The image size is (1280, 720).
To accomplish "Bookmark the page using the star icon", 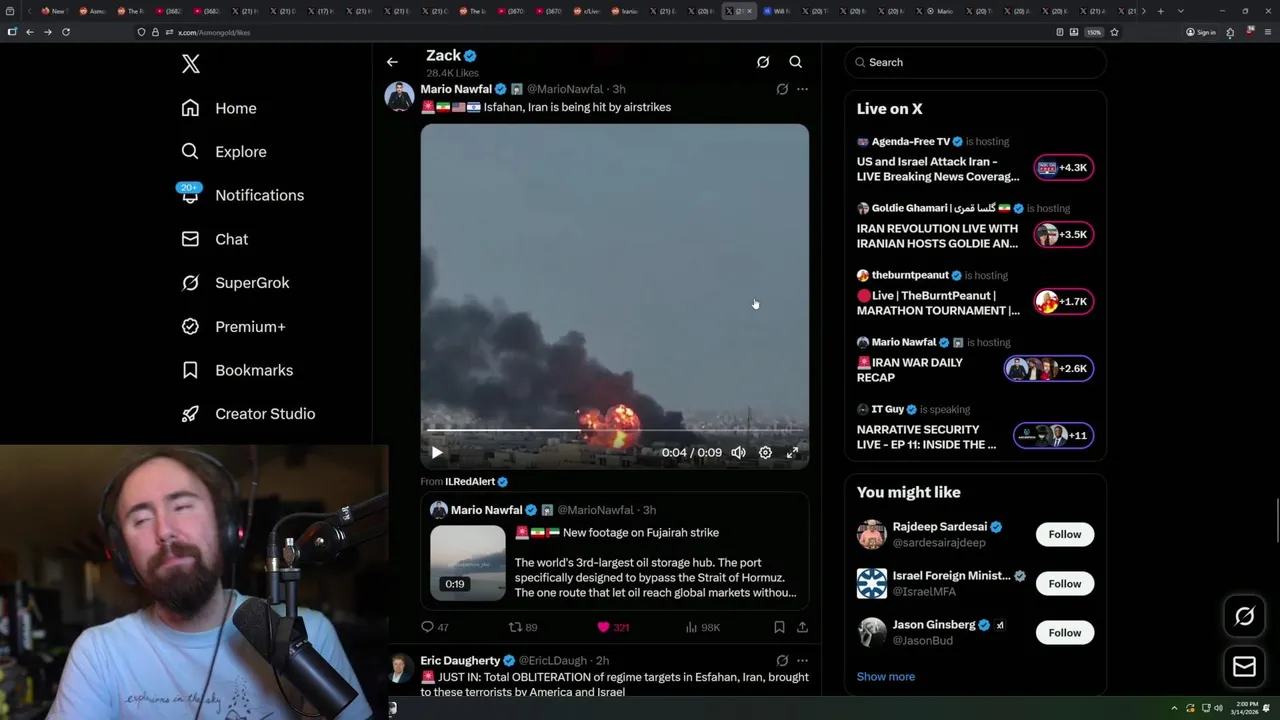I will point(1114,32).
